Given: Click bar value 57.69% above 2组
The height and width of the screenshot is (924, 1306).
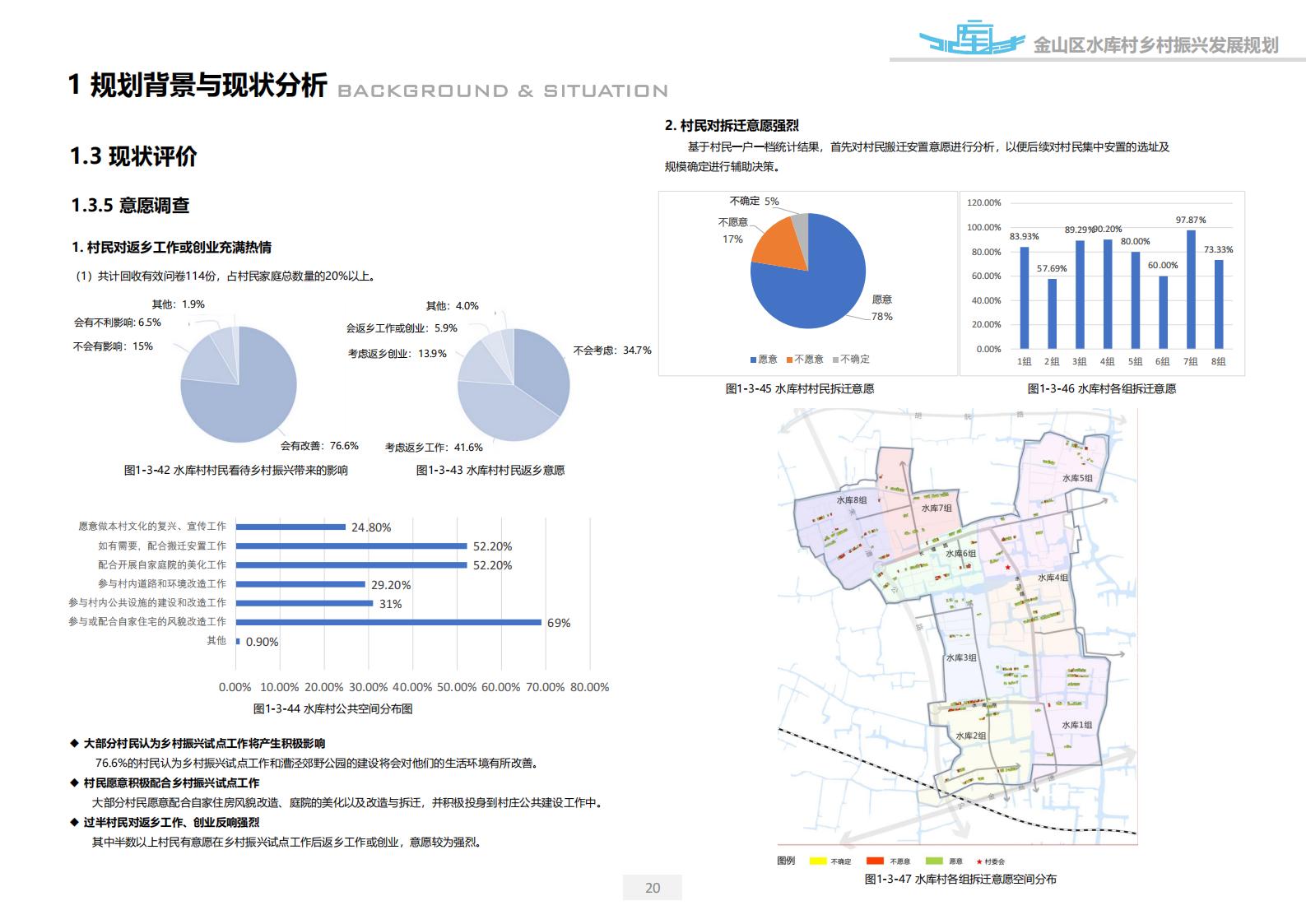Looking at the screenshot, I should click(x=1052, y=269).
